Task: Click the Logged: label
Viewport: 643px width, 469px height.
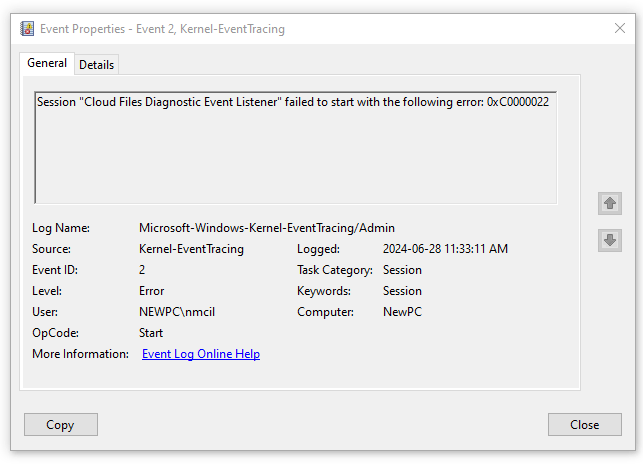Action: tap(318, 249)
